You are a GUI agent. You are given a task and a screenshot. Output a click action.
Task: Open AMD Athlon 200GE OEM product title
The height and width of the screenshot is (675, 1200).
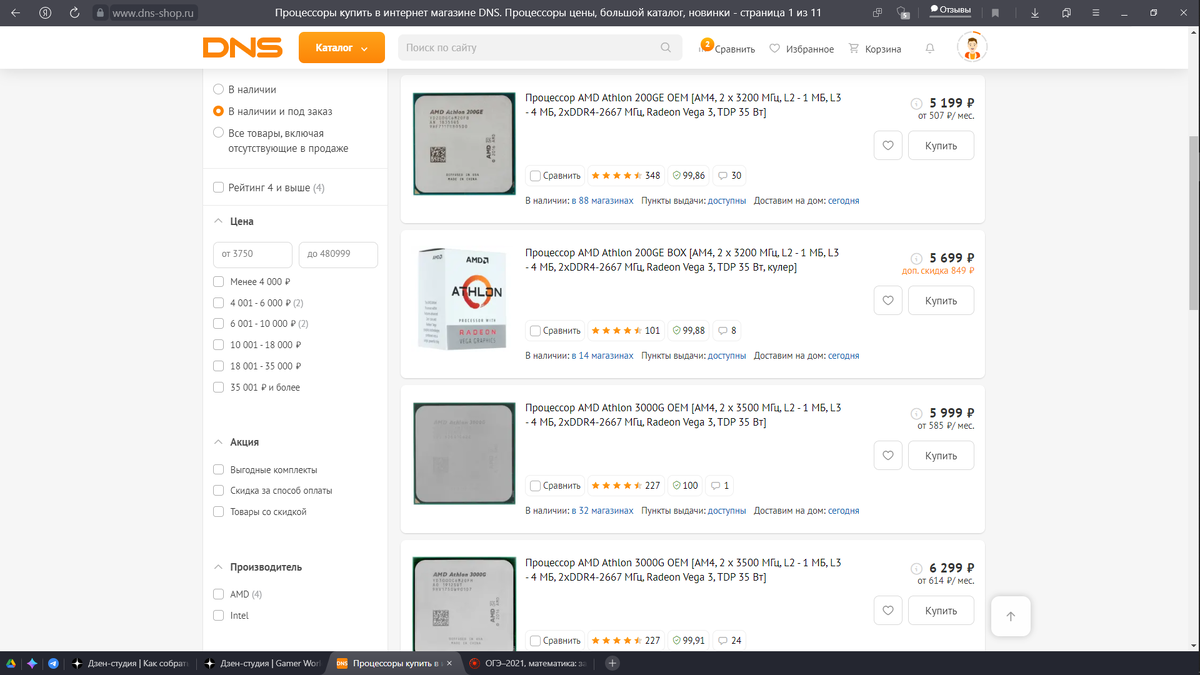(683, 105)
